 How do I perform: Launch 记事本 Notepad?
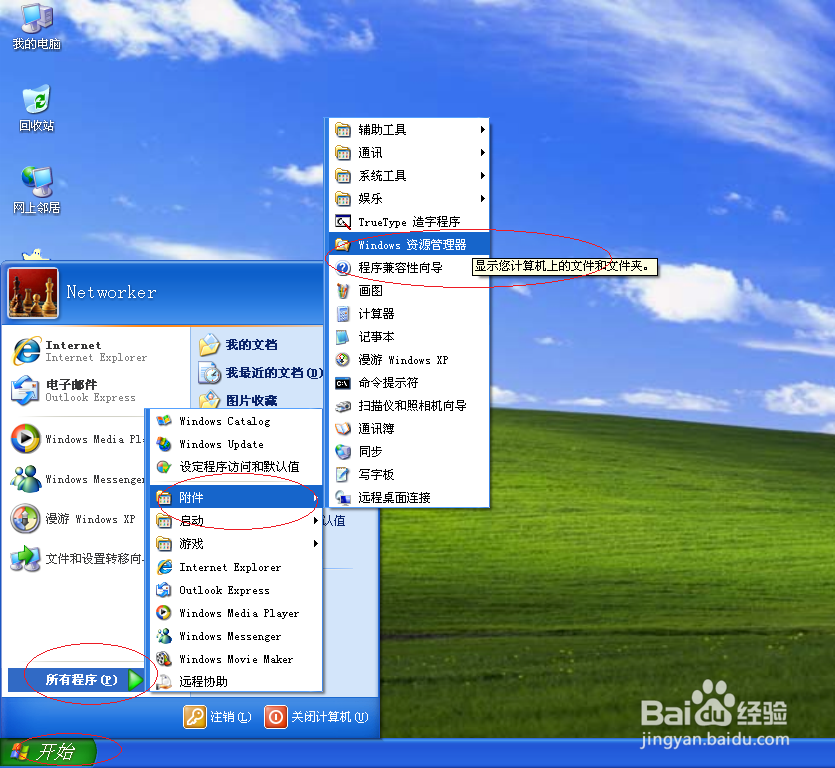pos(409,336)
